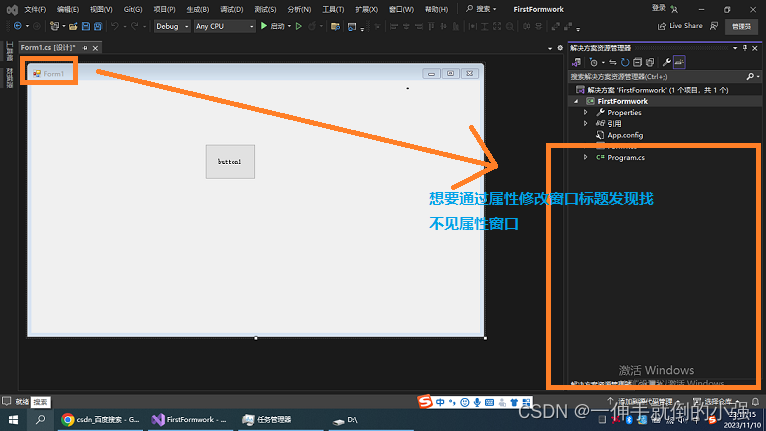The width and height of the screenshot is (766, 431).
Task: Click the collapse all icon
Action: [x=637, y=62]
